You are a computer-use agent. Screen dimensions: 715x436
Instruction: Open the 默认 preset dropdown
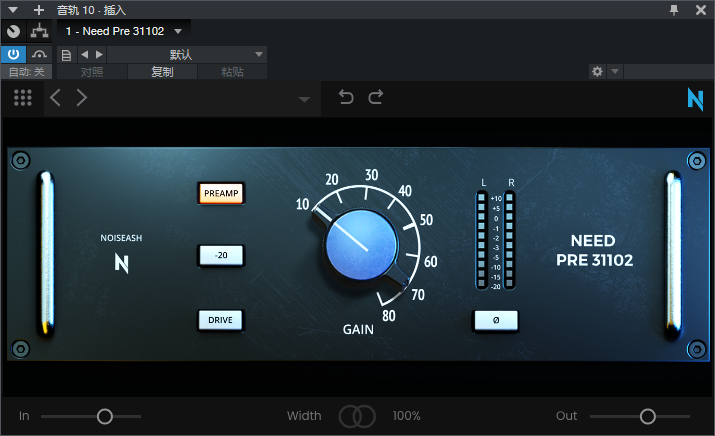(187, 55)
